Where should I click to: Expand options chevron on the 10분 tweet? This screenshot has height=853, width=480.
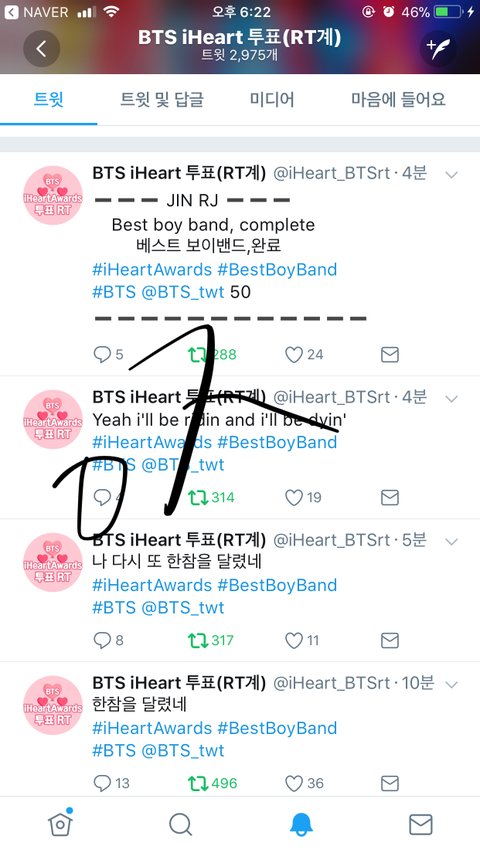click(452, 684)
